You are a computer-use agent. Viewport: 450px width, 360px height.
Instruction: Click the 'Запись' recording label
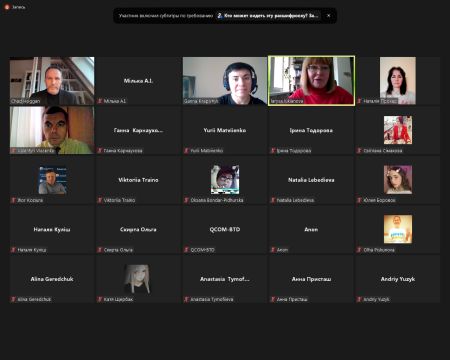[19, 7]
